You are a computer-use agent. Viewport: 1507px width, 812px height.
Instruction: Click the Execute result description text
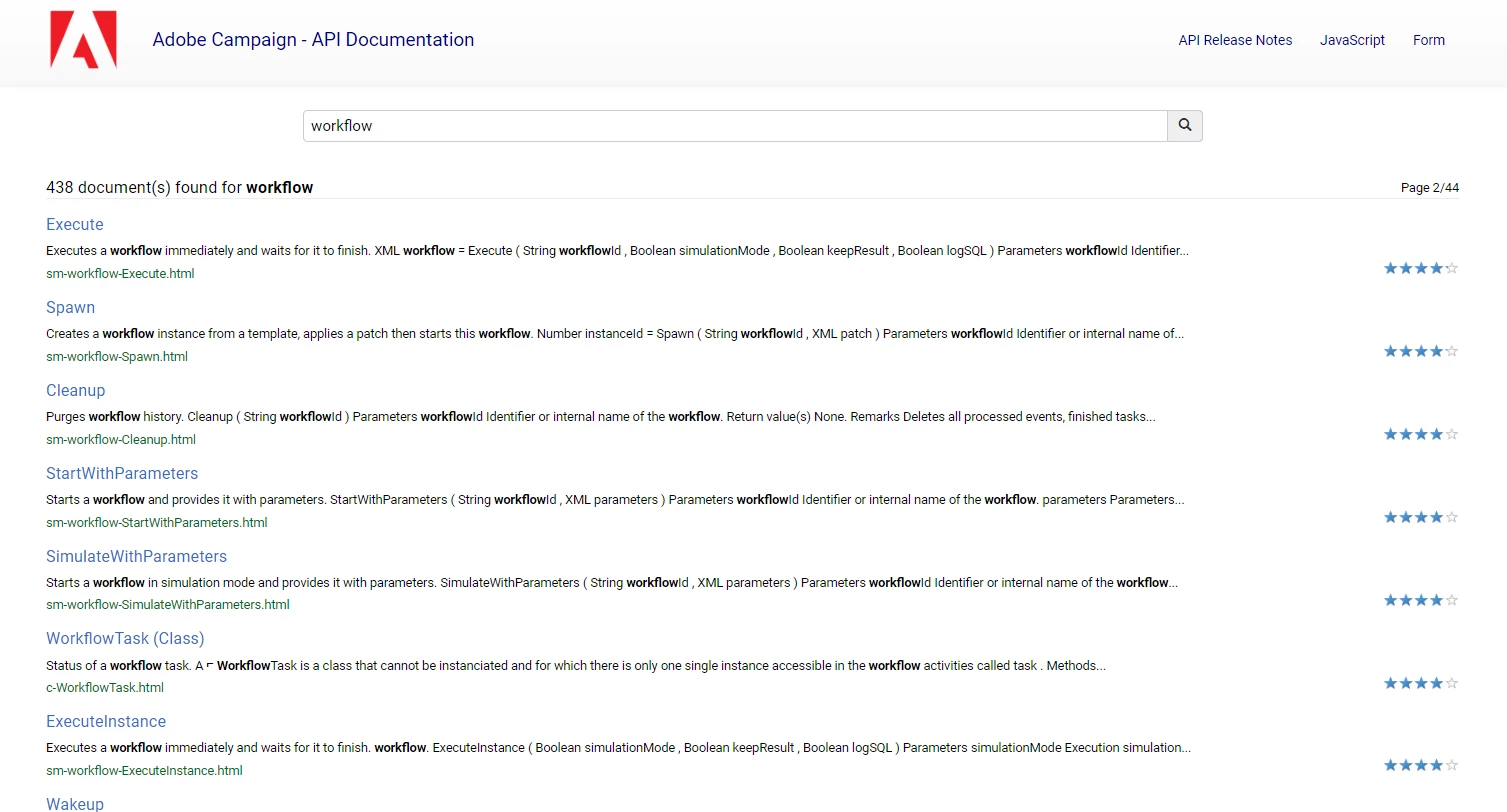pos(617,251)
